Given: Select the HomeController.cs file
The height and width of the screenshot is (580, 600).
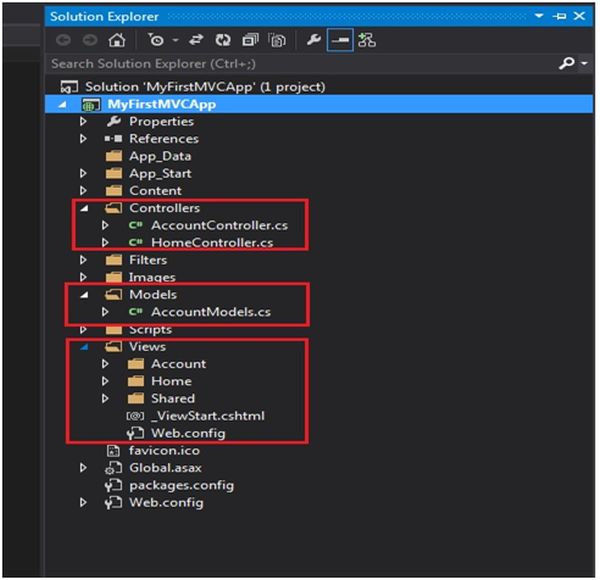Looking at the screenshot, I should point(212,243).
